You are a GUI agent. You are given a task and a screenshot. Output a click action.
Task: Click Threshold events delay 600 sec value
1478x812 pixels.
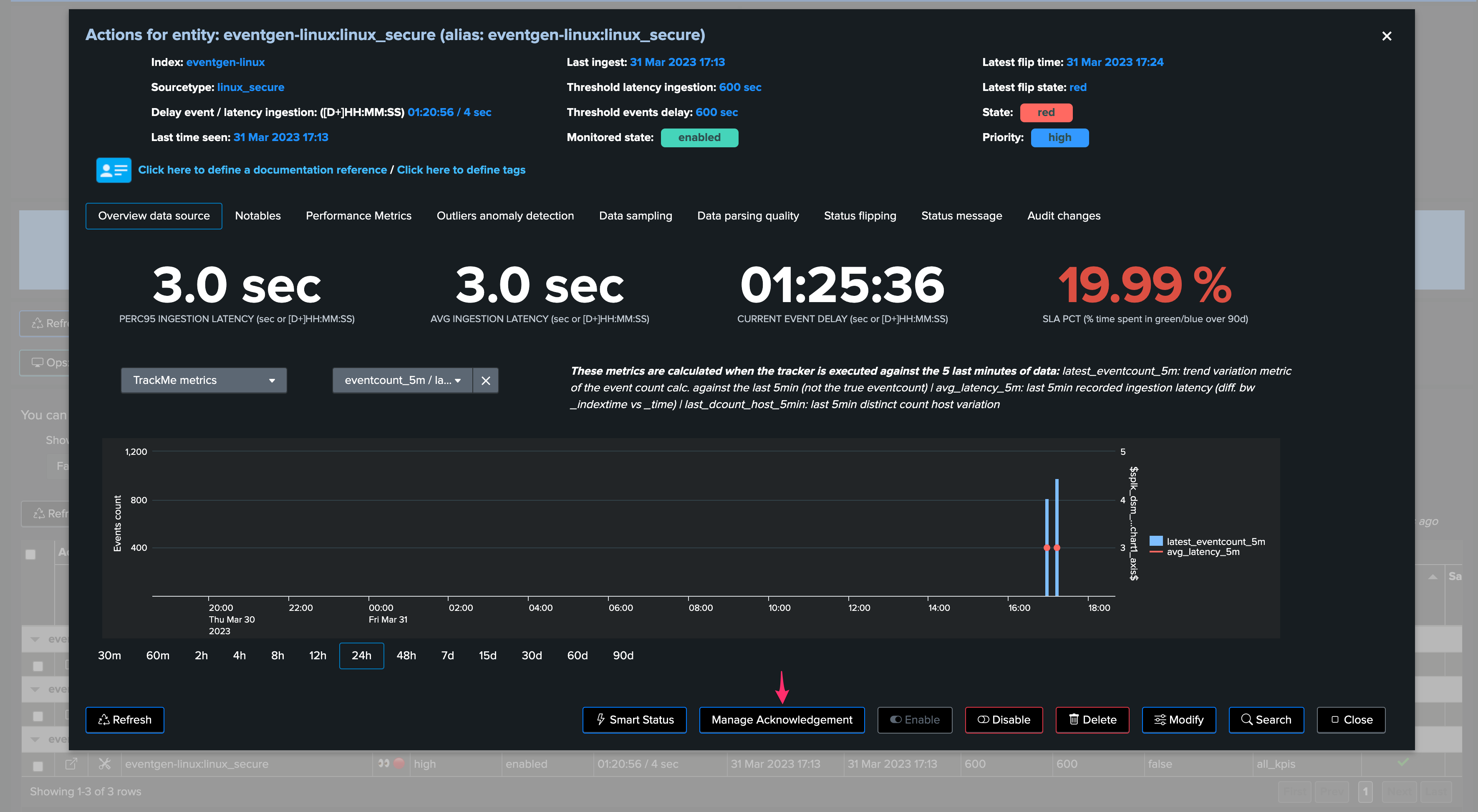coord(716,113)
